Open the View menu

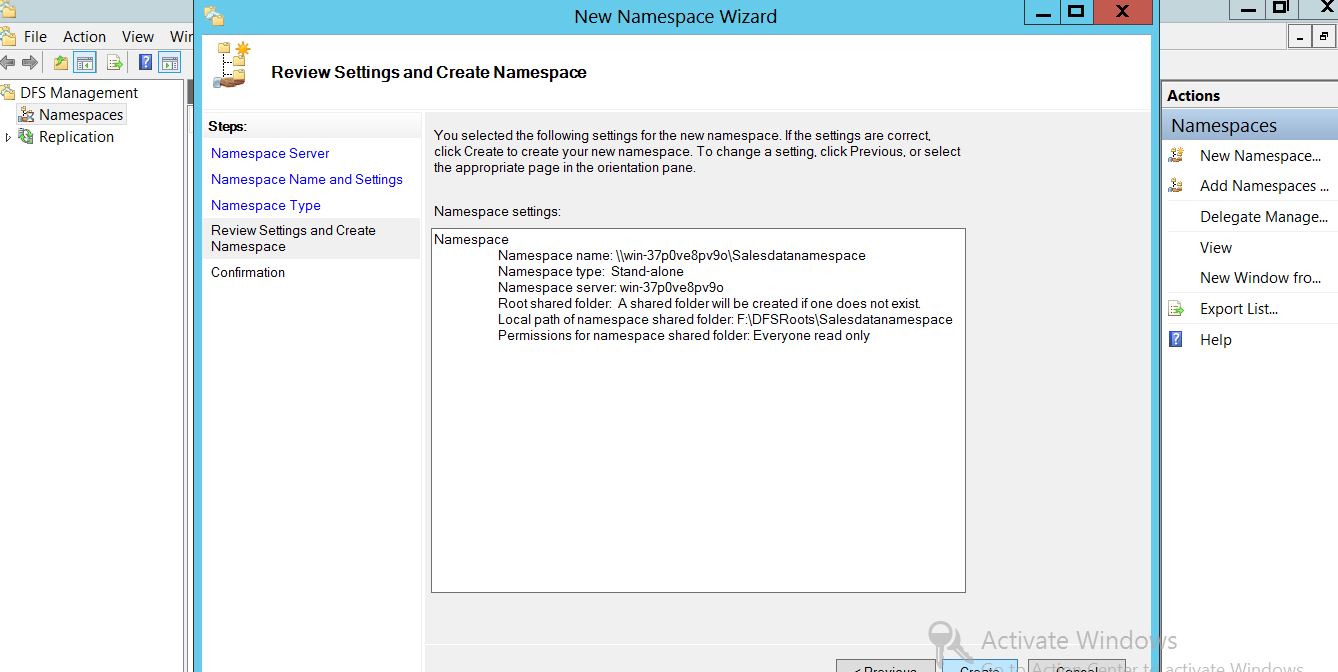click(138, 36)
